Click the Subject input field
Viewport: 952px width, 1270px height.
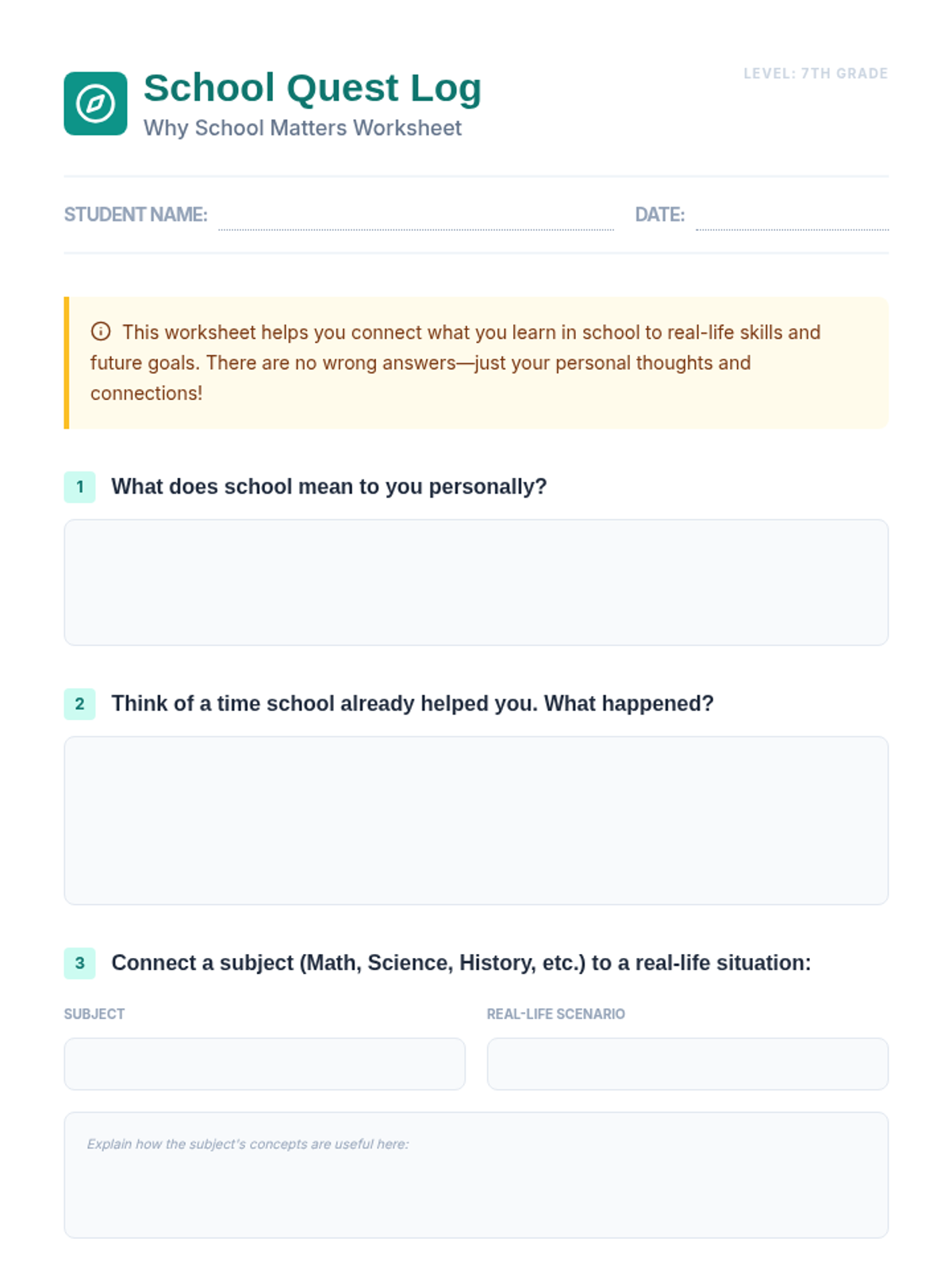264,1064
